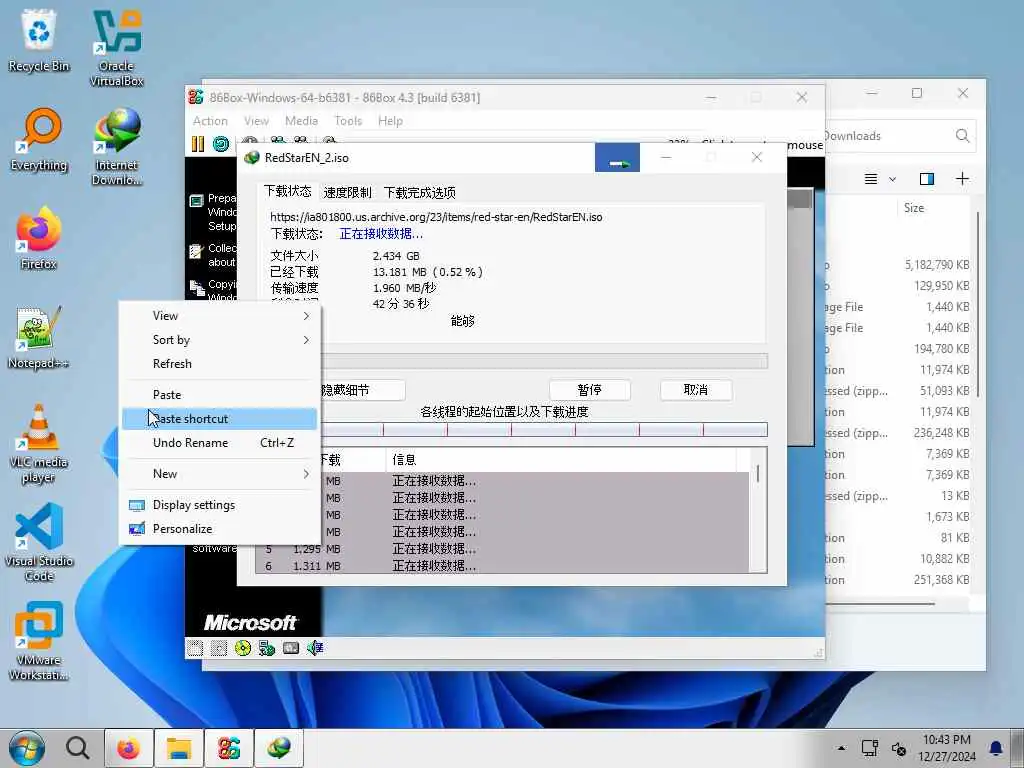The width and height of the screenshot is (1024, 768).
Task: Click File Explorer vertical scrollbar
Action: 978,304
